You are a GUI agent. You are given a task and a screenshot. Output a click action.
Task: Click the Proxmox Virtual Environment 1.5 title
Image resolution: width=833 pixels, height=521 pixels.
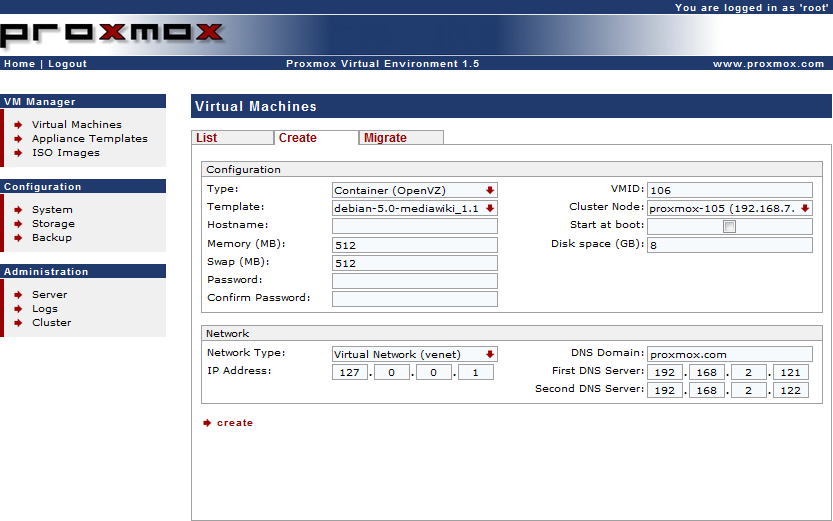pyautogui.click(x=382, y=64)
